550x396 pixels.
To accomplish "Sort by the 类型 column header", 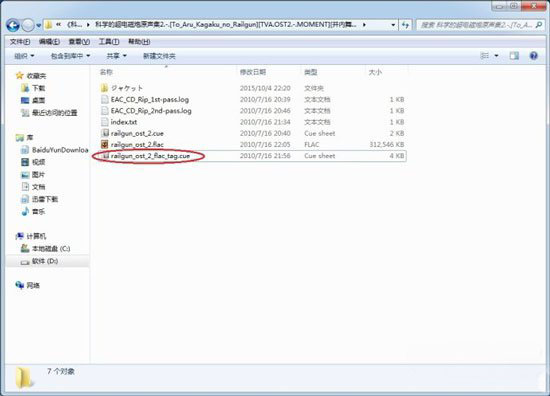I will [x=311, y=72].
